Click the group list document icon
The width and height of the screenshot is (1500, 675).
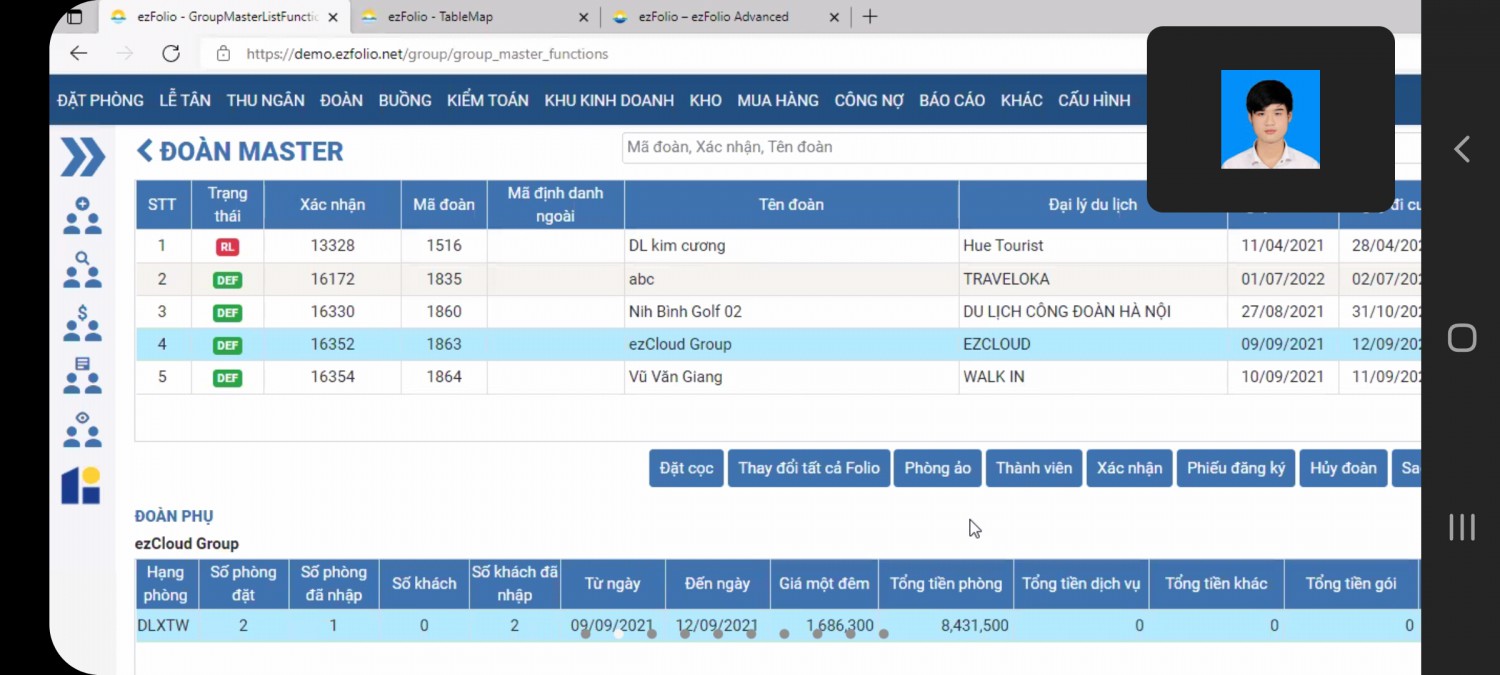tap(82, 377)
